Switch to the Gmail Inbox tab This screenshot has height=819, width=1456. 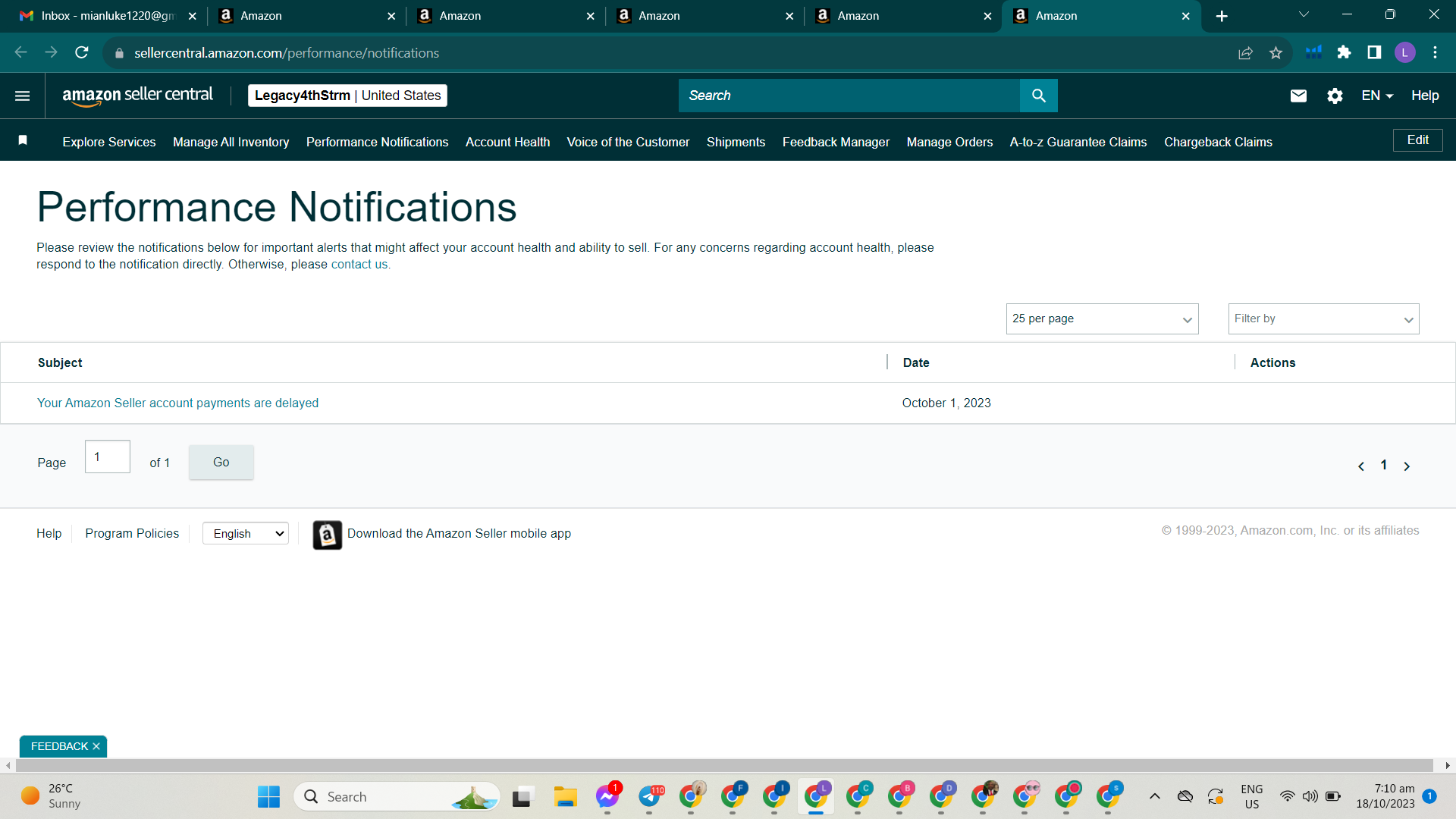click(106, 16)
